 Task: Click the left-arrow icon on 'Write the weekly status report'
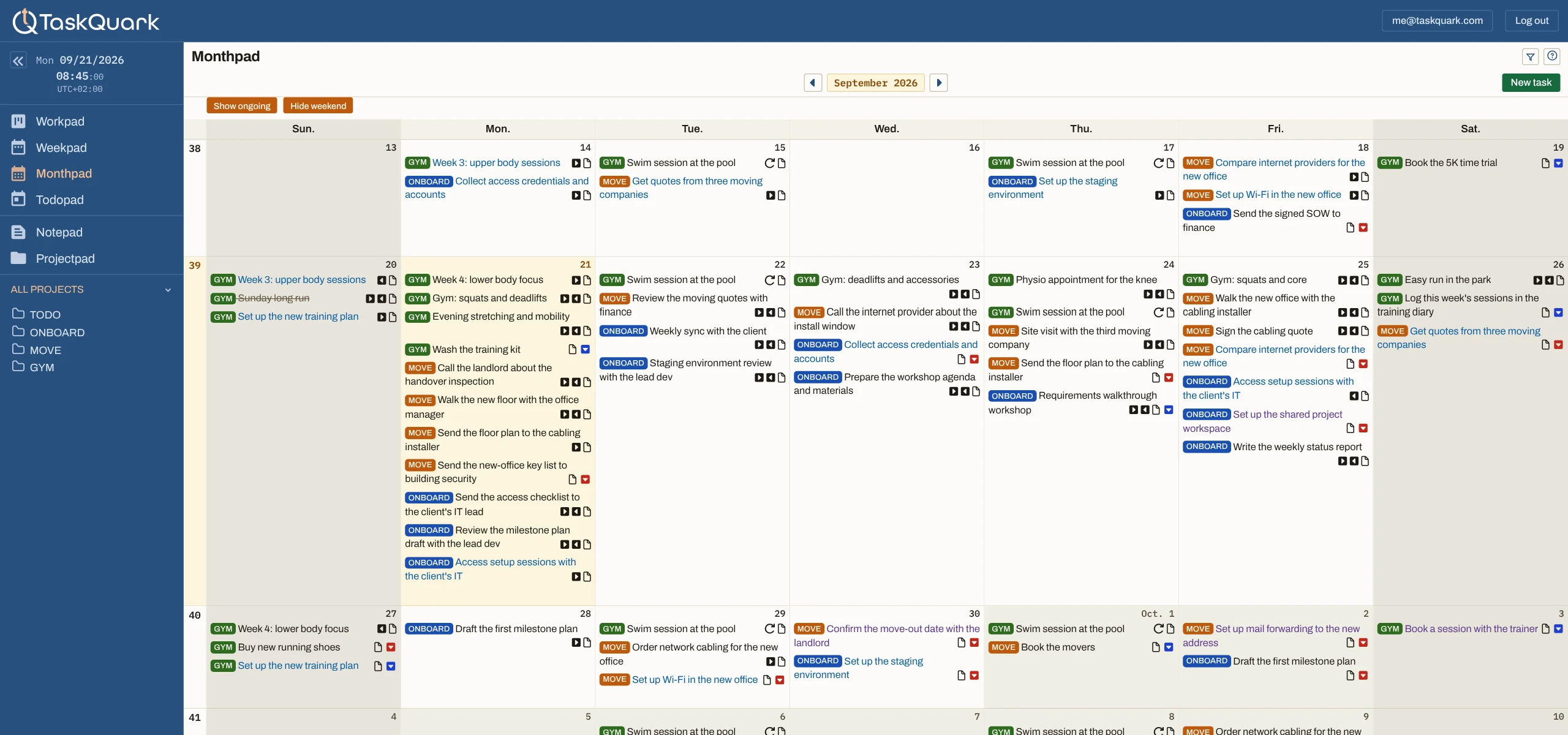pos(1354,461)
